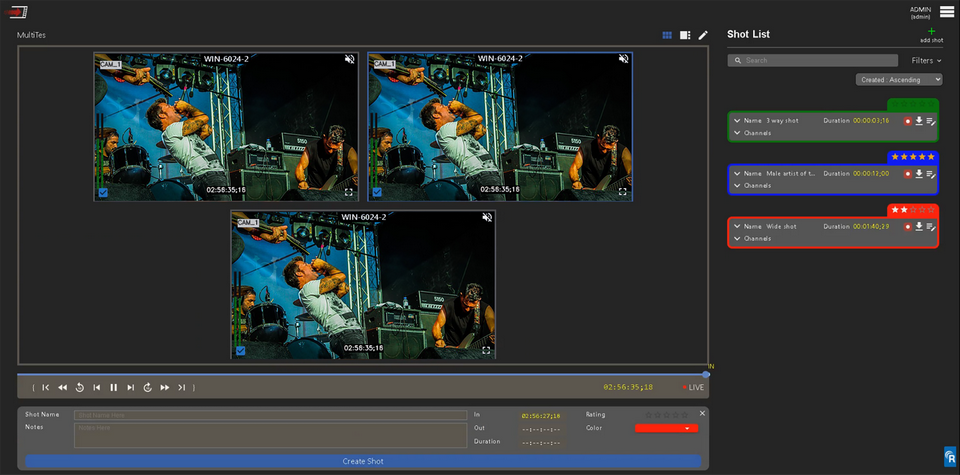
Task: Expand Name row of Wide shot
Action: click(737, 226)
